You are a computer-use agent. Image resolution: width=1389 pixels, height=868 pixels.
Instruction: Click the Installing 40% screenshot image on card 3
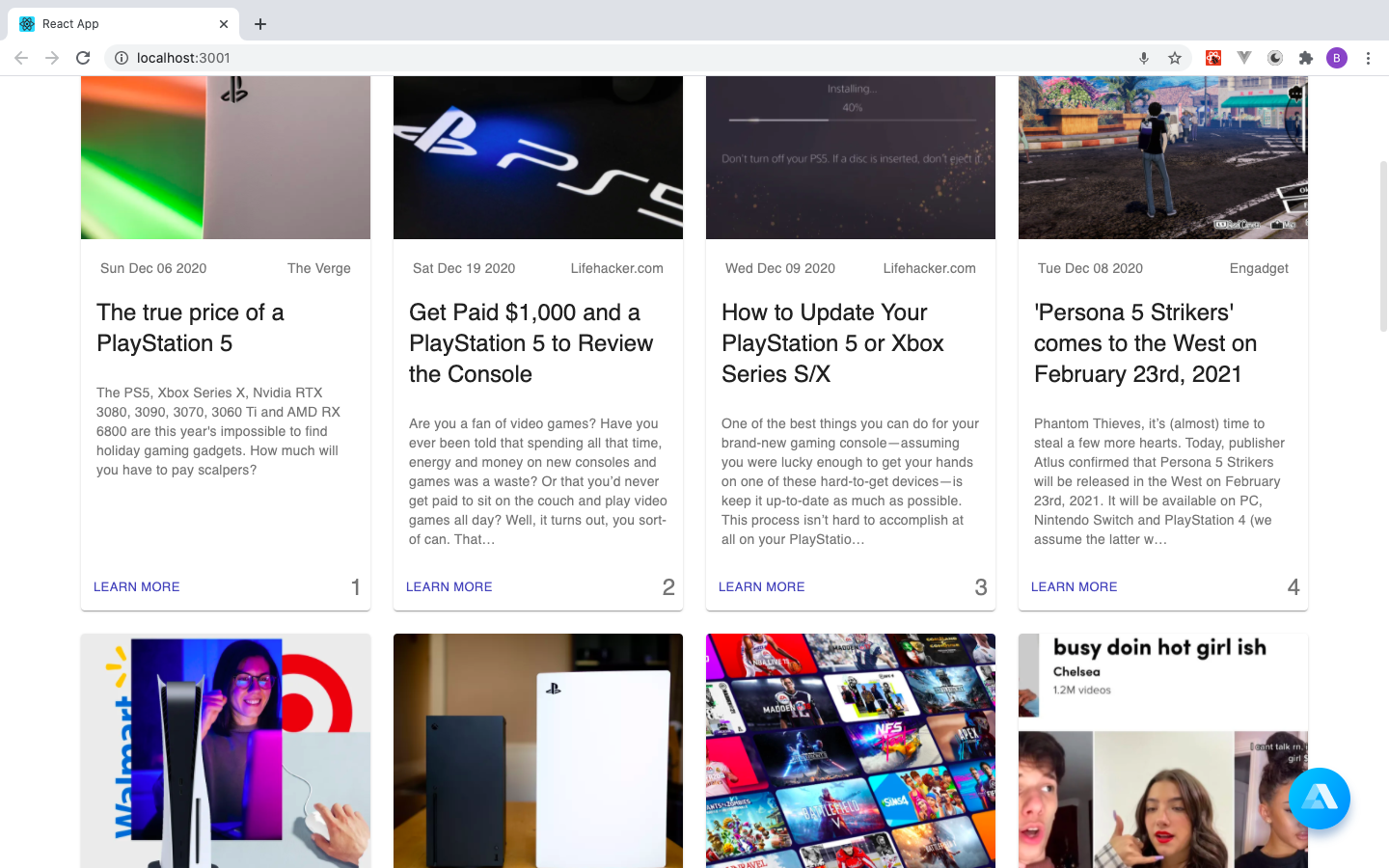(851, 157)
